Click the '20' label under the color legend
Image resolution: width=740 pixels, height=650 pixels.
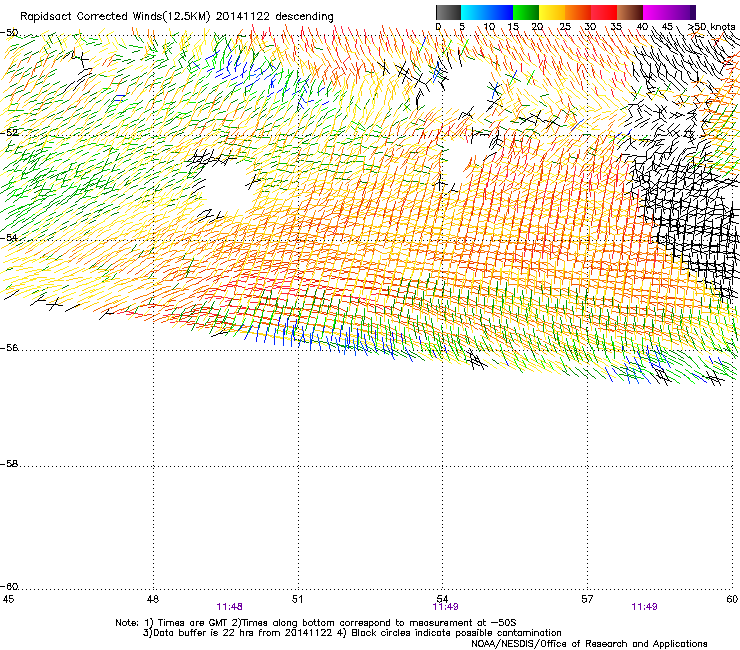pyautogui.click(x=537, y=26)
